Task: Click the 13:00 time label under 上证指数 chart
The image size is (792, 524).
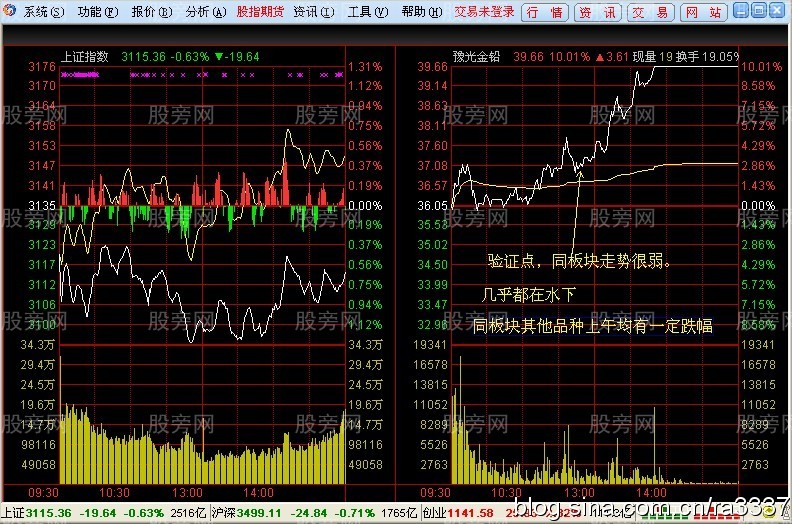Action: (x=187, y=493)
